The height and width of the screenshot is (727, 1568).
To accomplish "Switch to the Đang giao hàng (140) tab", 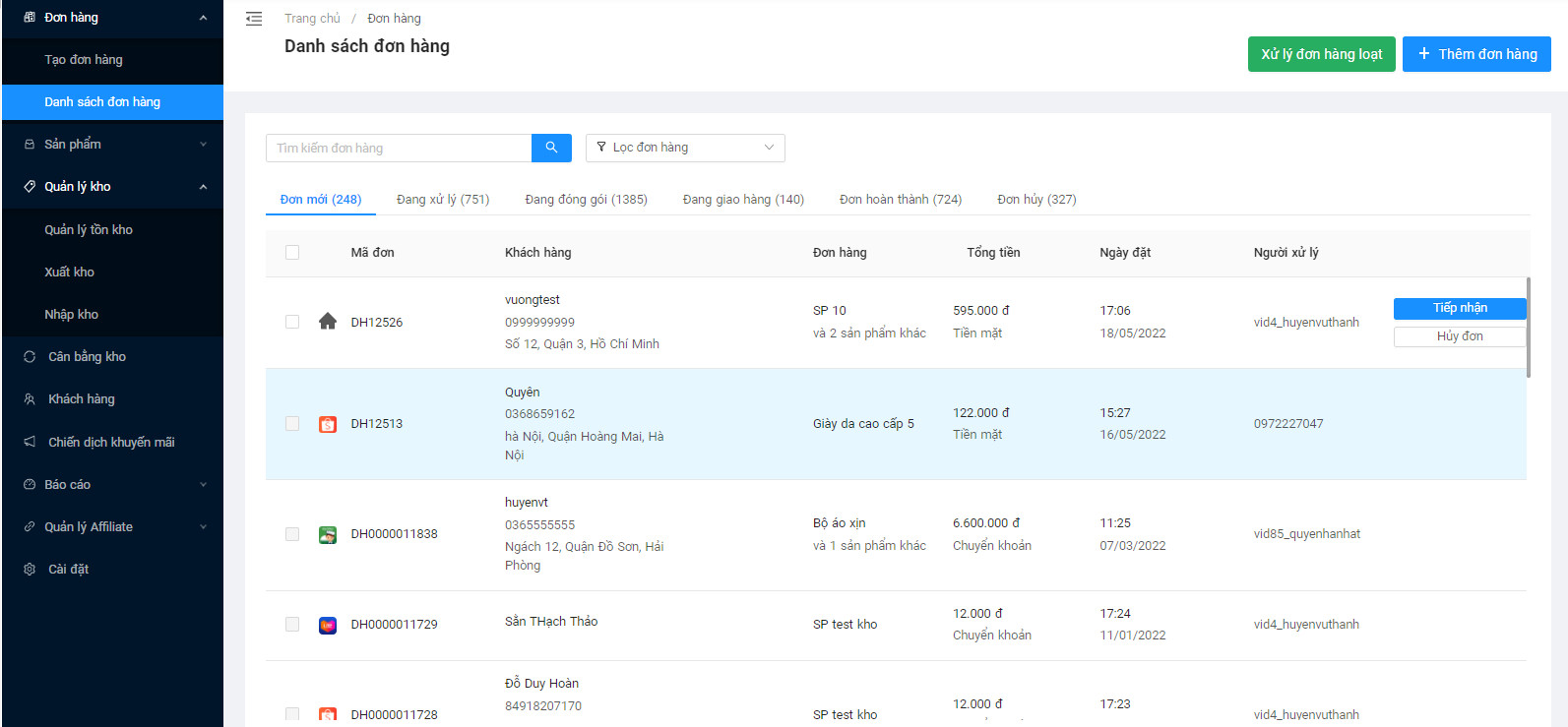I will 743,200.
